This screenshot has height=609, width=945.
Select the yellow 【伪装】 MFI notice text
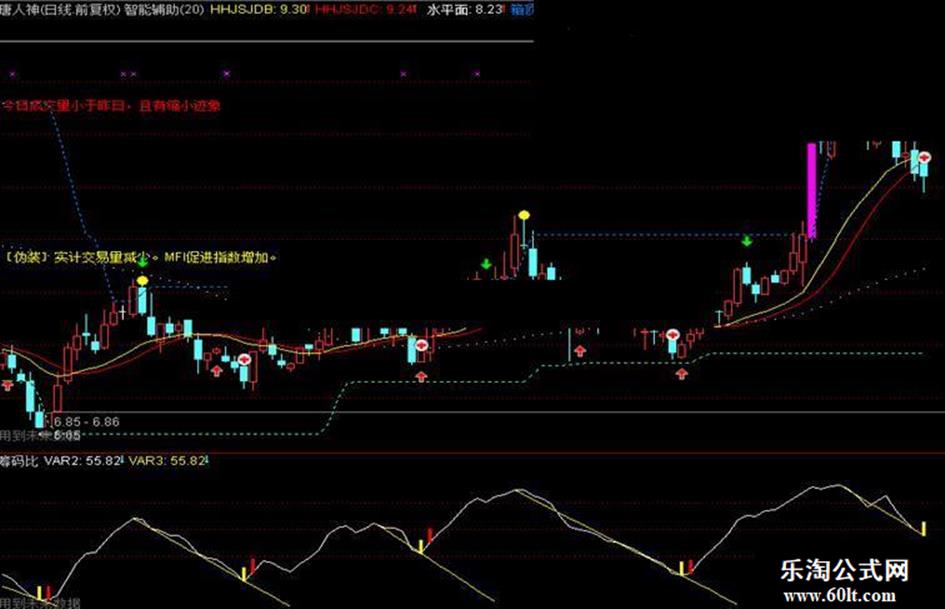(142, 257)
